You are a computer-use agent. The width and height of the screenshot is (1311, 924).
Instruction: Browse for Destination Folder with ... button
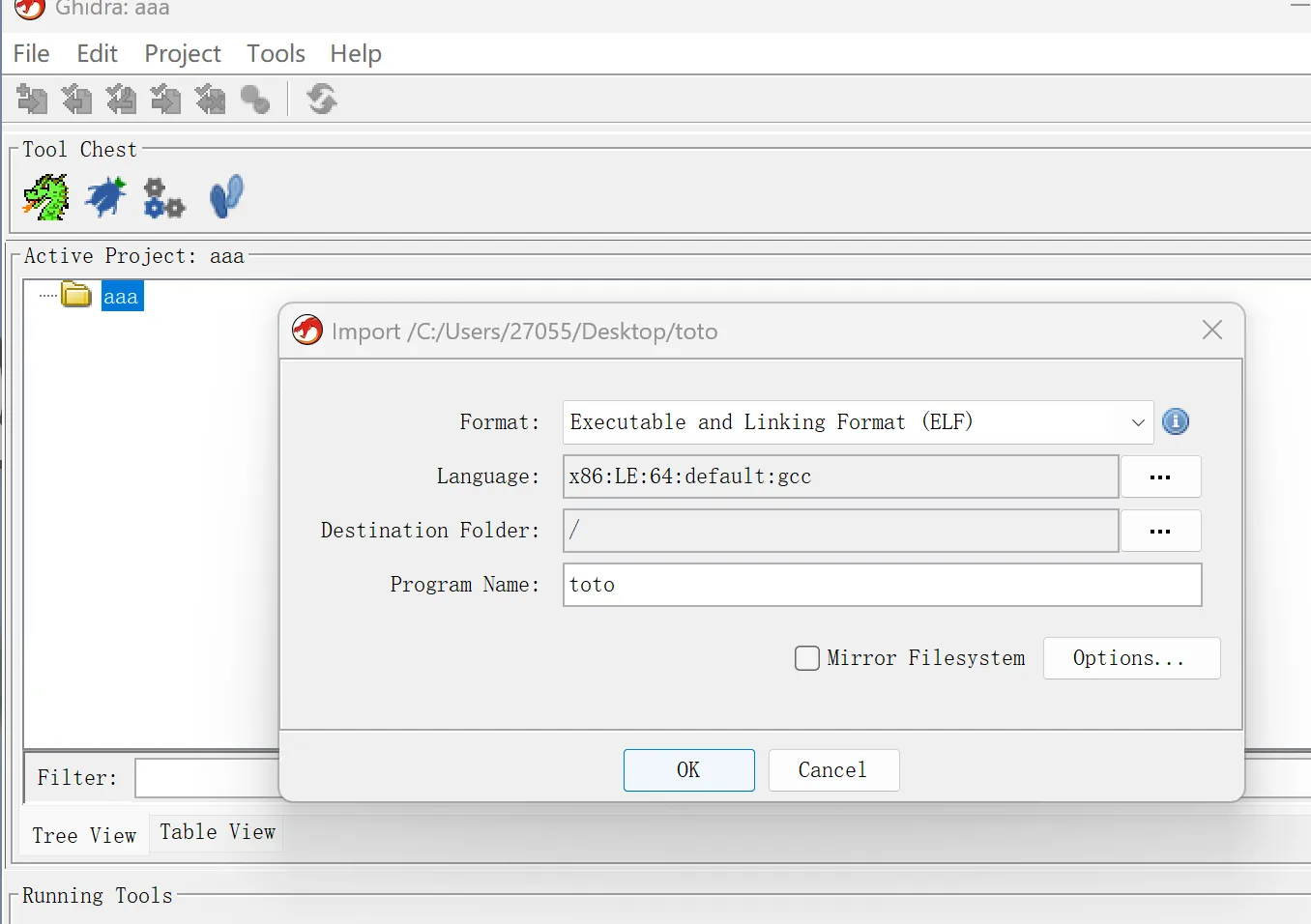(1160, 531)
